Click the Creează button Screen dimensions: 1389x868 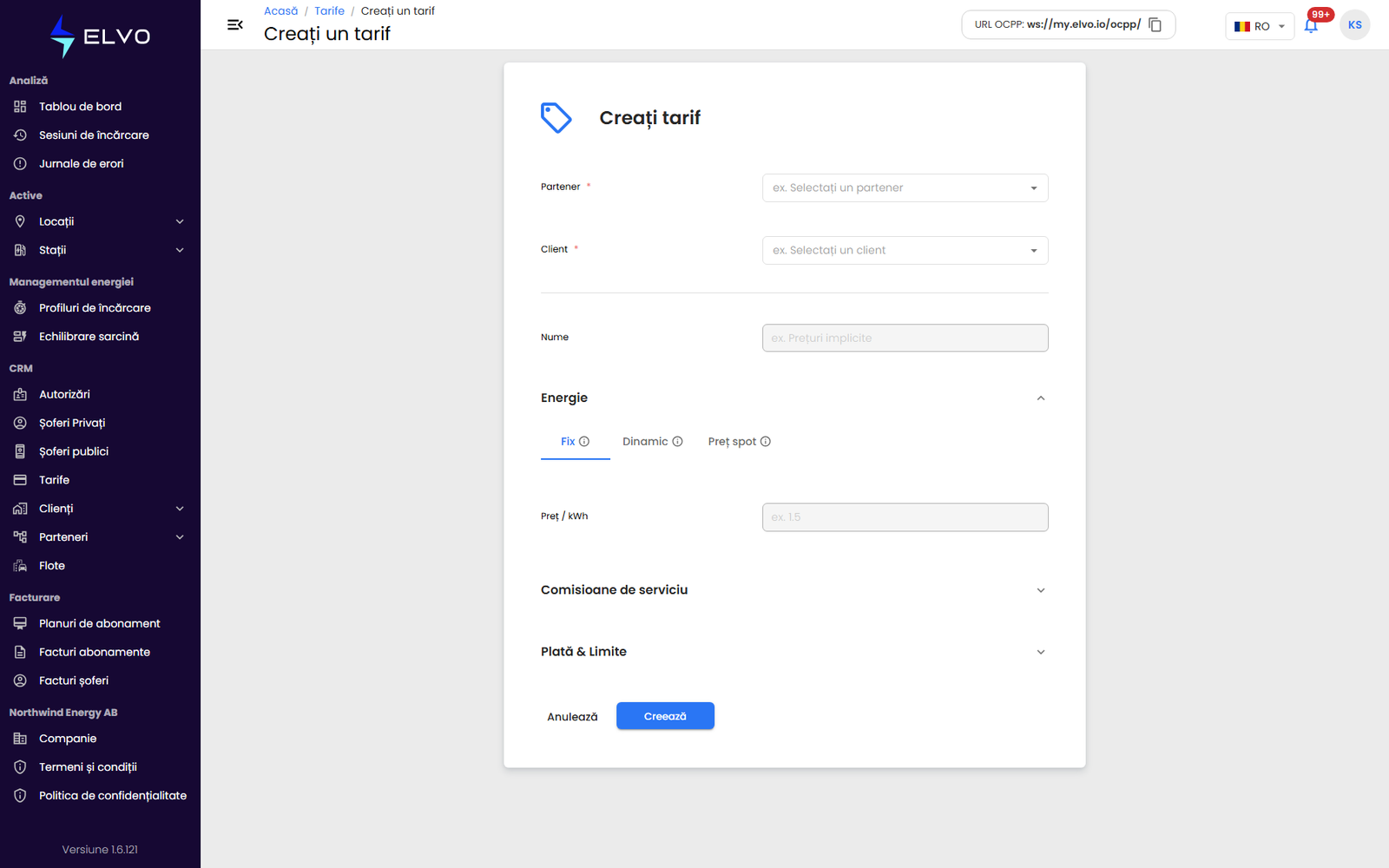pos(665,716)
